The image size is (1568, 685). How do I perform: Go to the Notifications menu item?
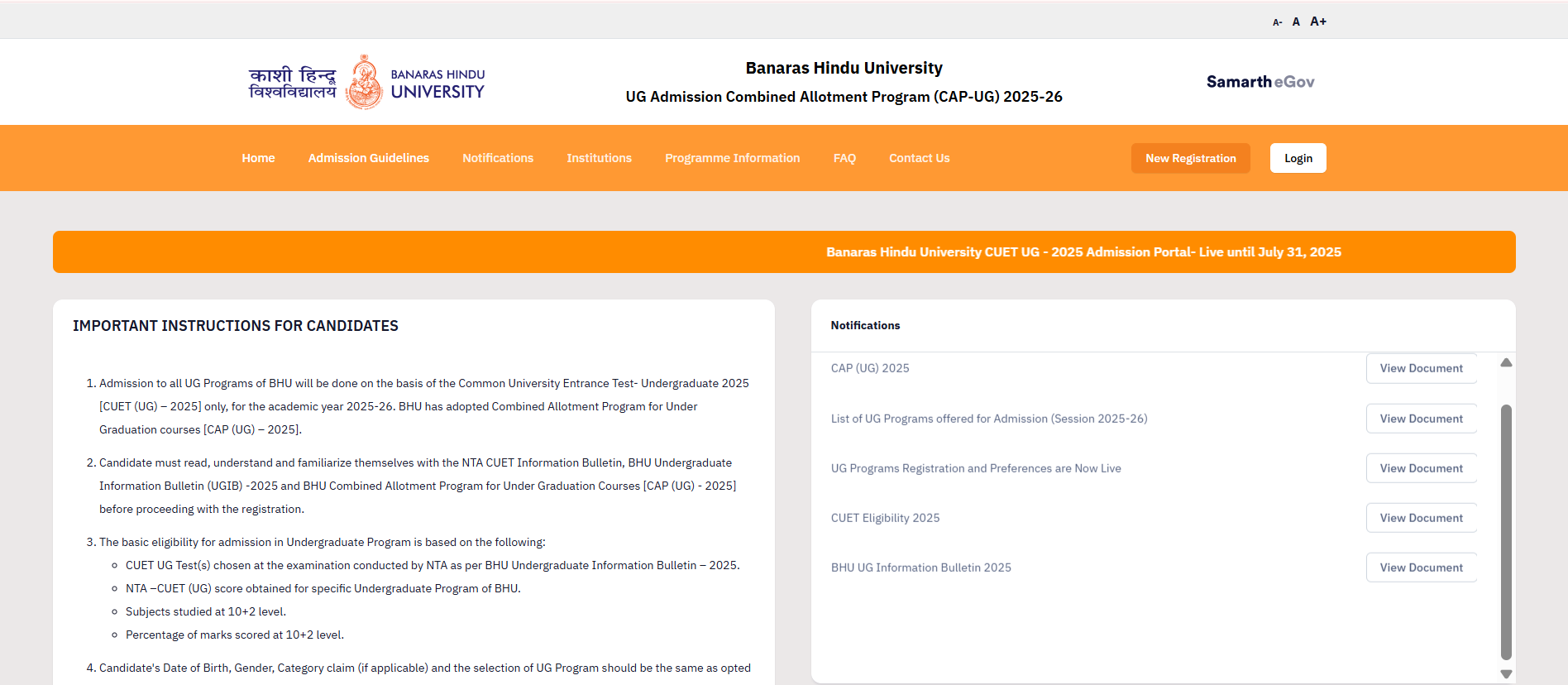pyautogui.click(x=498, y=158)
